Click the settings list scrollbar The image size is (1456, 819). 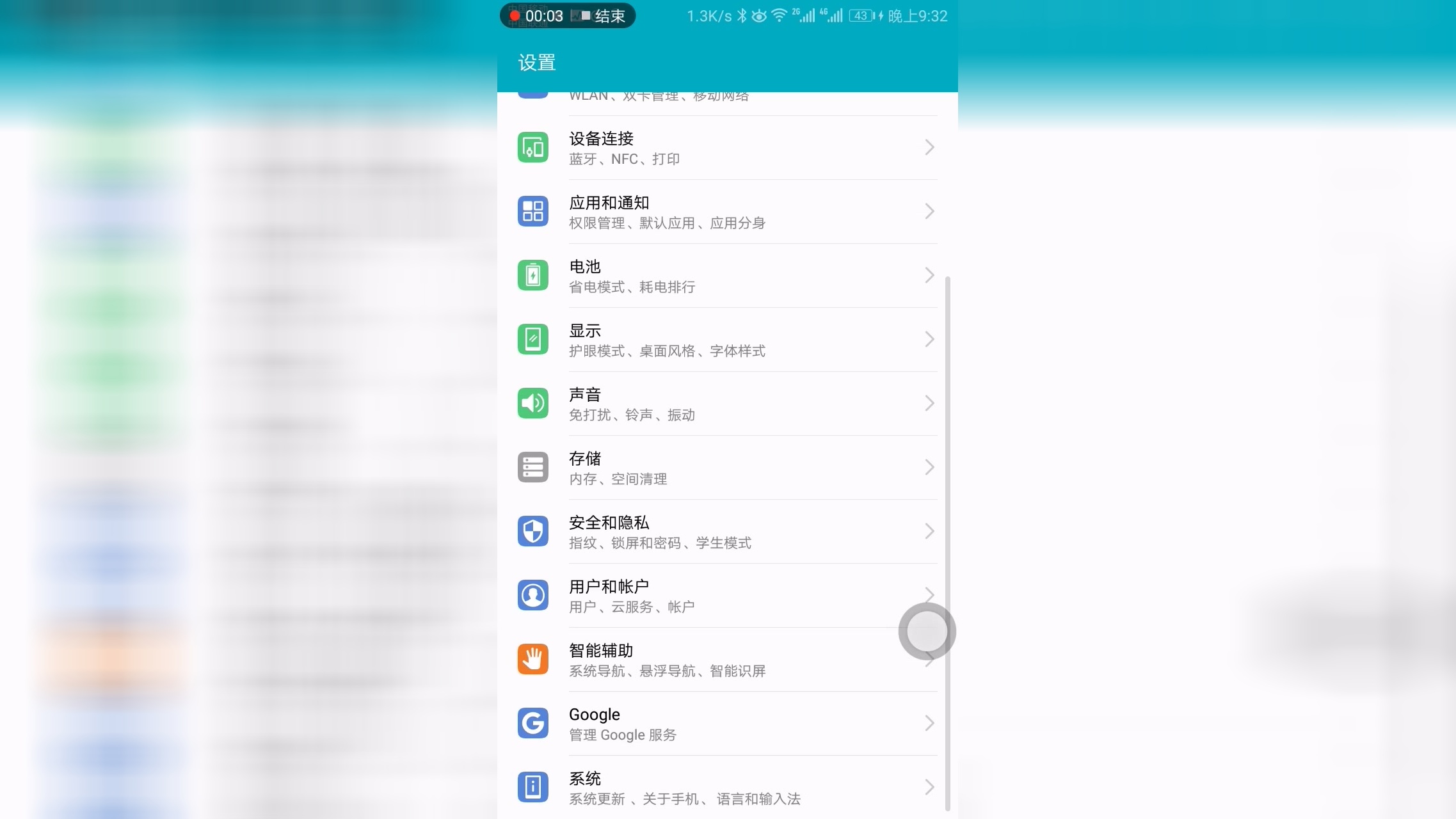(948, 544)
